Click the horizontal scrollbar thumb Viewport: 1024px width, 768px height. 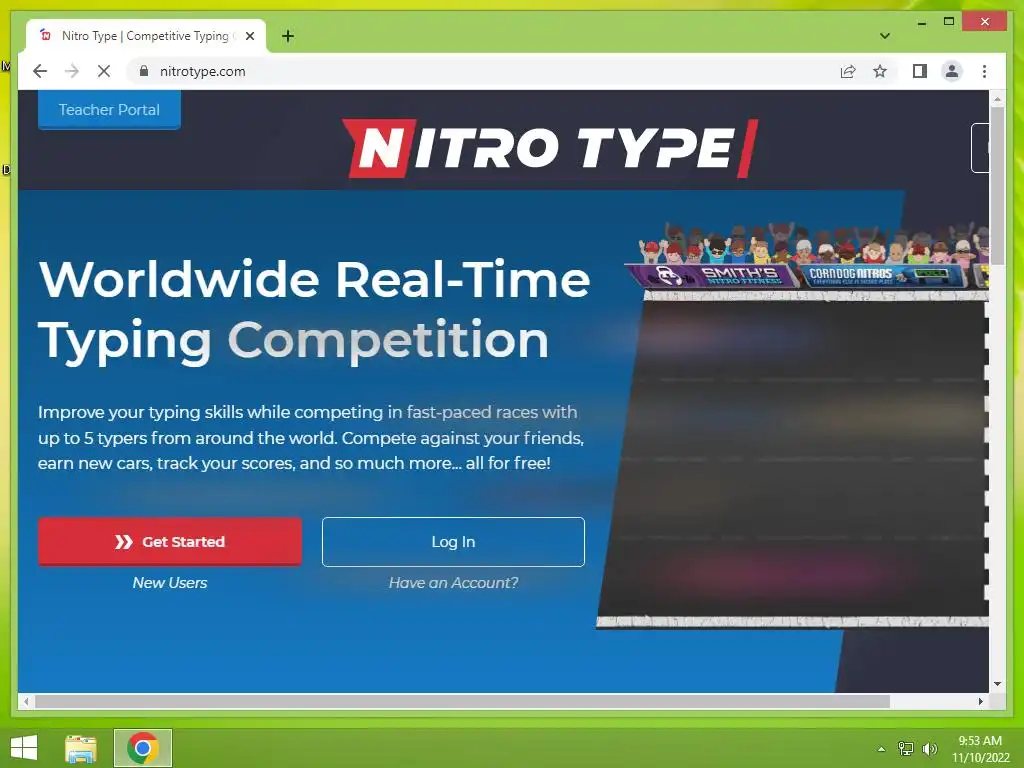pos(462,701)
